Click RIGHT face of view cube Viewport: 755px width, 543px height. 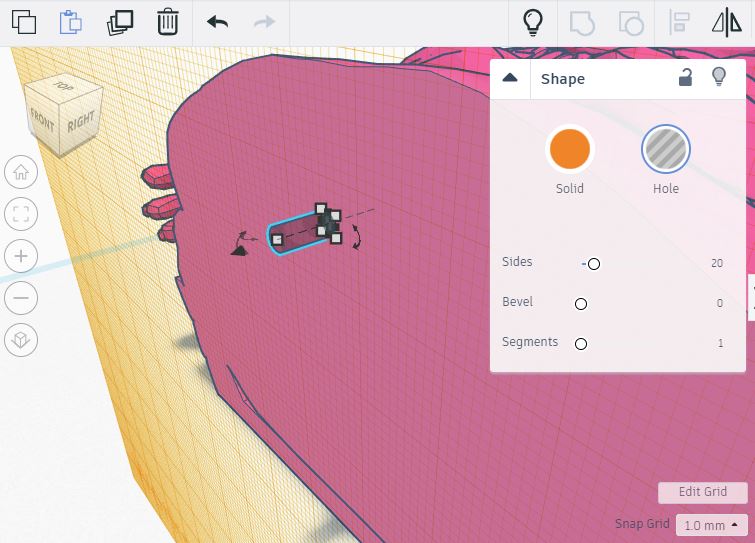(x=80, y=121)
